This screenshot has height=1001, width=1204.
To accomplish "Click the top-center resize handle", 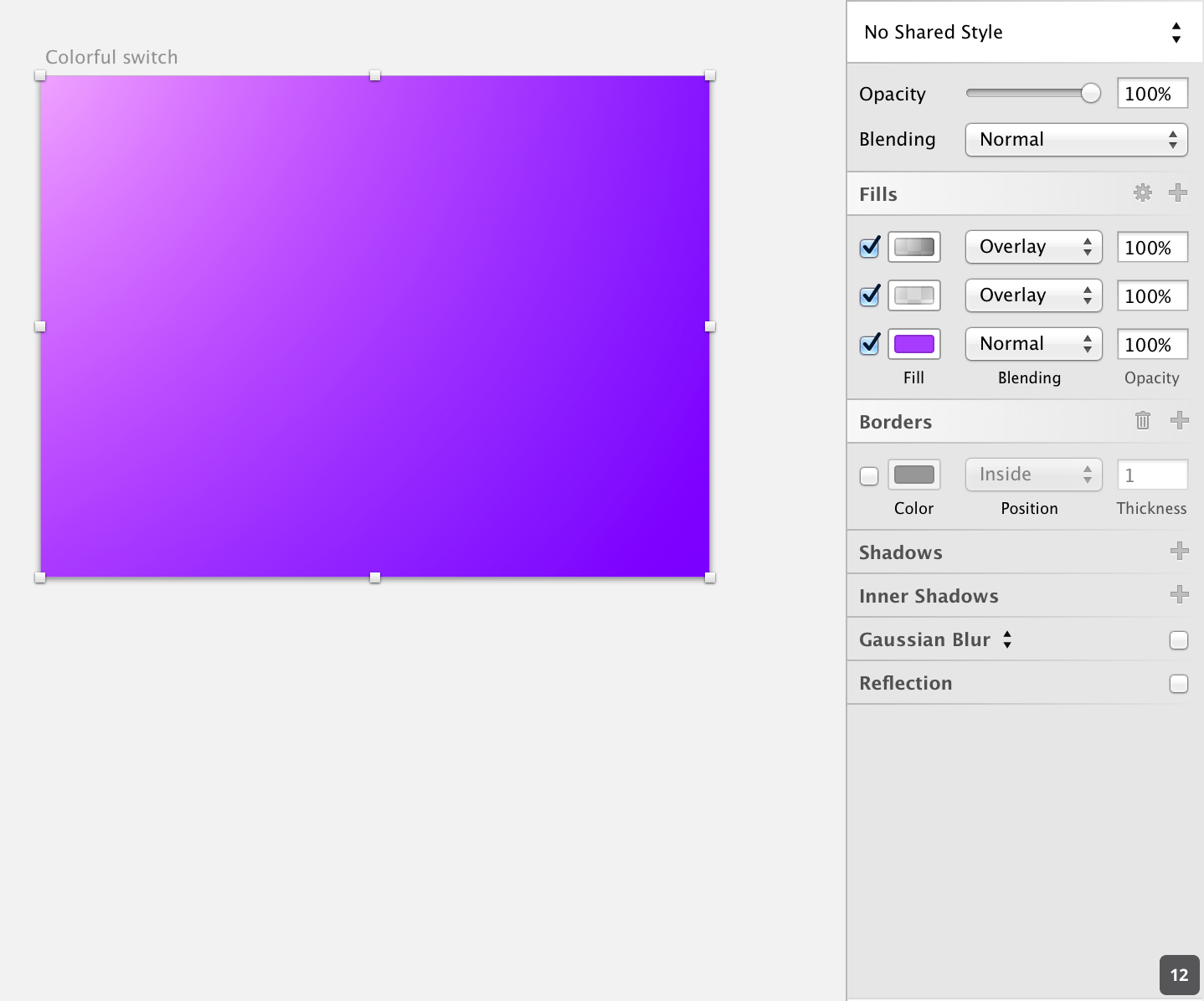I will 375,75.
